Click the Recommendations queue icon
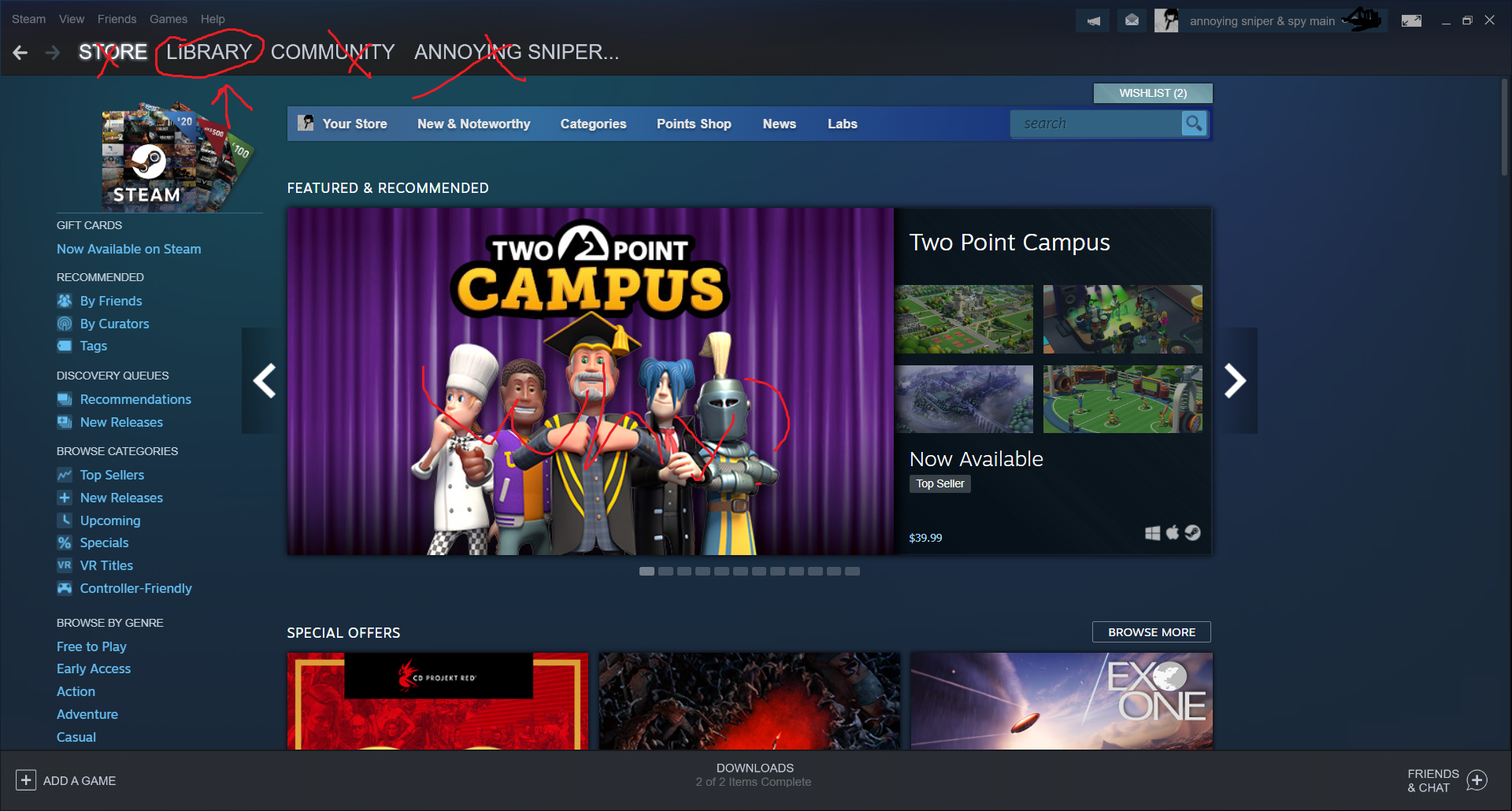The height and width of the screenshot is (811, 1512). tap(65, 399)
